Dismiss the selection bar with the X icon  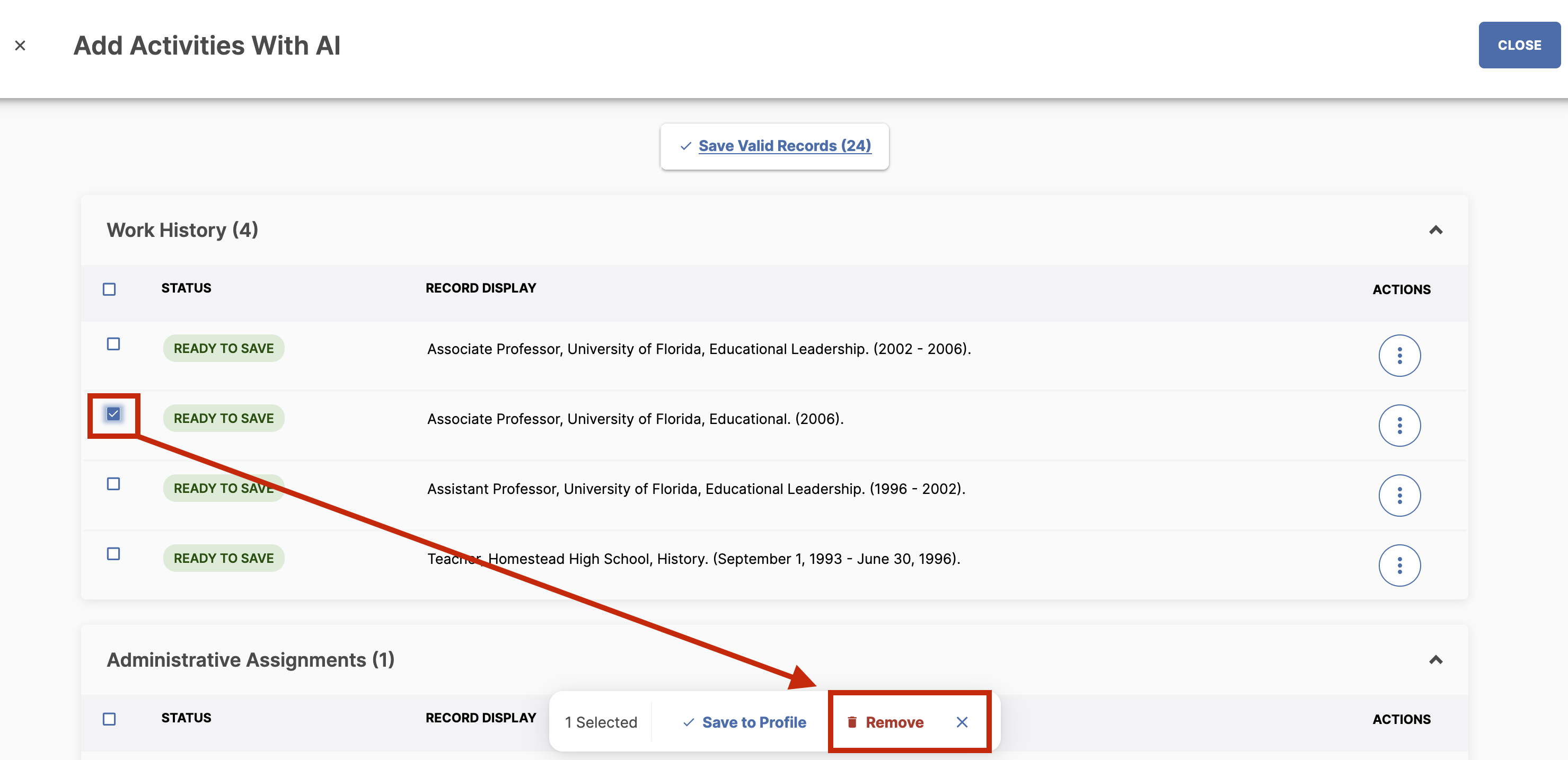pos(962,722)
